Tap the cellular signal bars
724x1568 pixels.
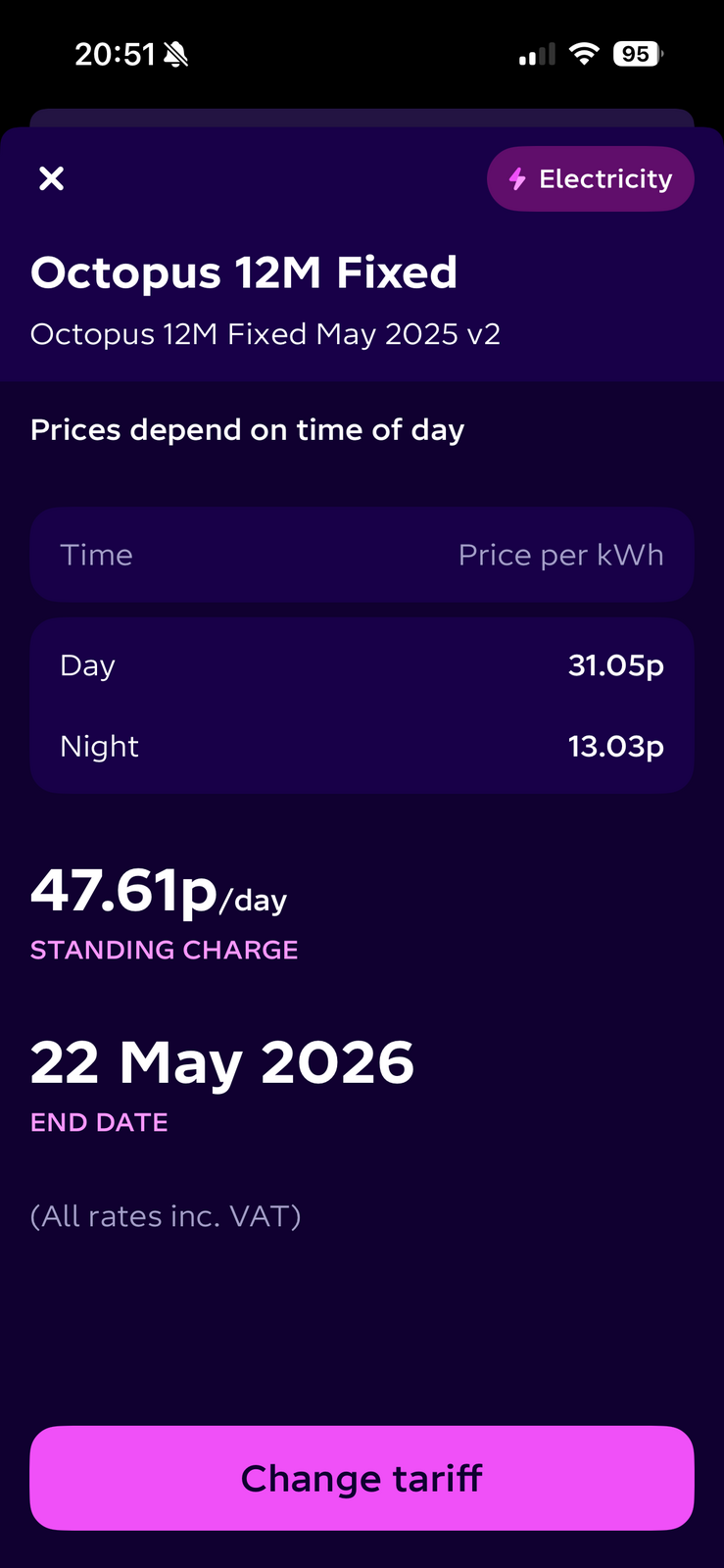pyautogui.click(x=537, y=56)
